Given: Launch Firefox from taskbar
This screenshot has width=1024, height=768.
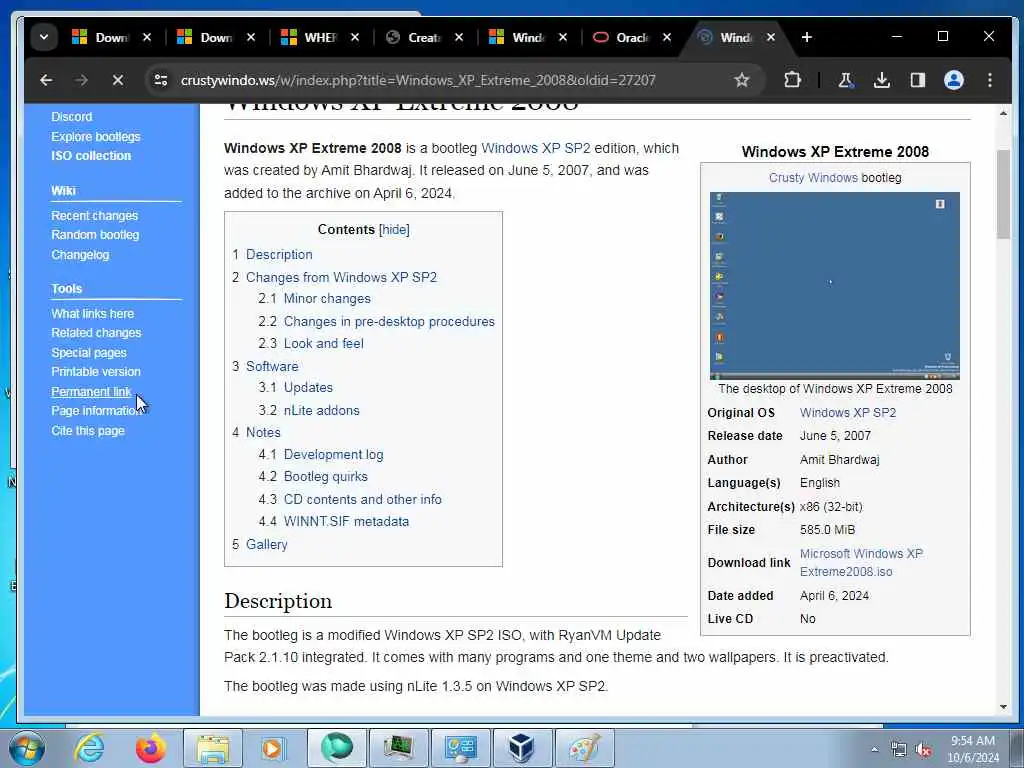Looking at the screenshot, I should [x=150, y=748].
